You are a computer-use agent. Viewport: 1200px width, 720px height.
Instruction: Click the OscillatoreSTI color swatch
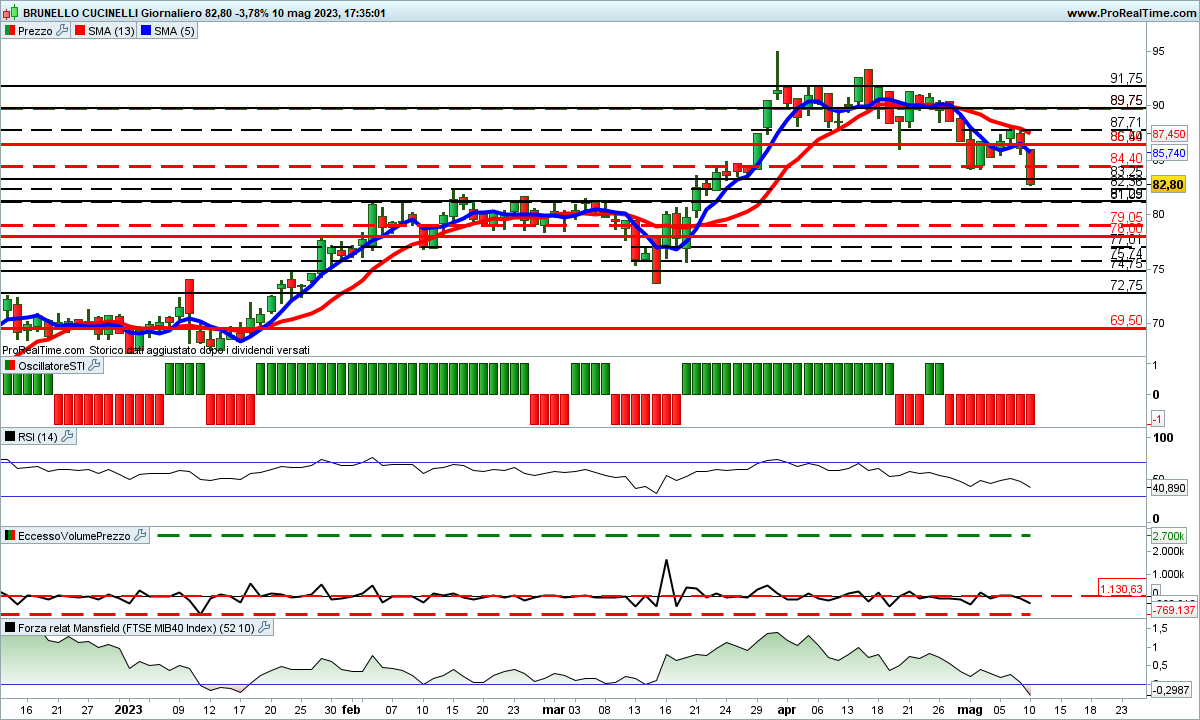point(9,366)
